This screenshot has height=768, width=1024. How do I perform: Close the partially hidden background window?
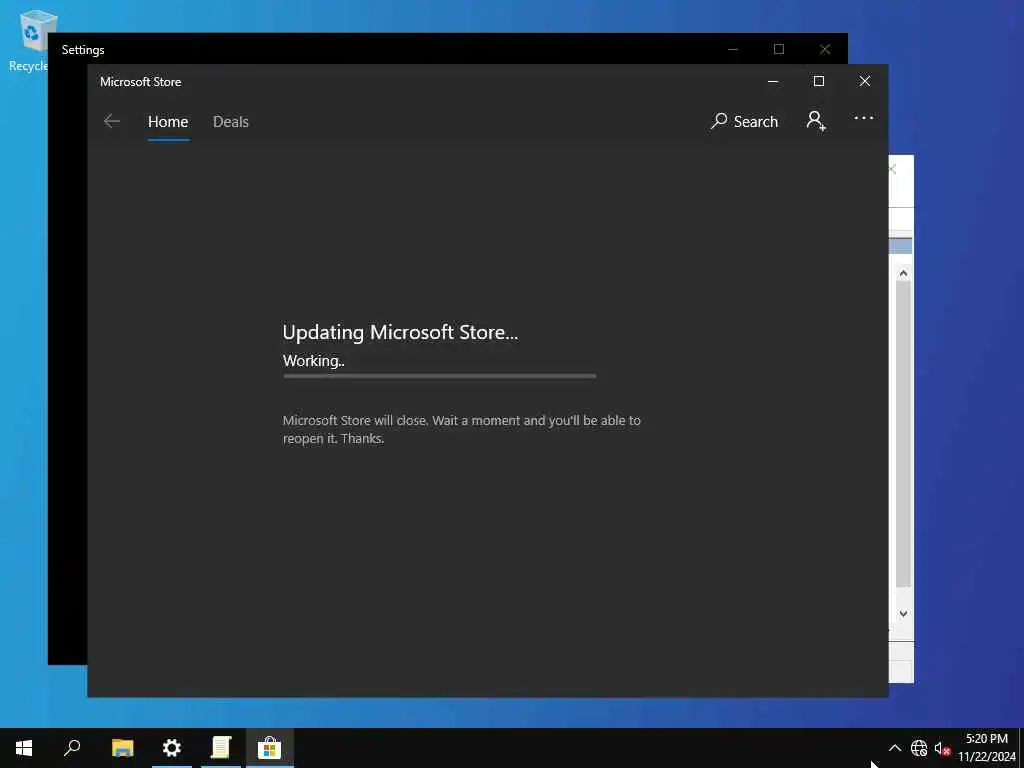tap(893, 169)
